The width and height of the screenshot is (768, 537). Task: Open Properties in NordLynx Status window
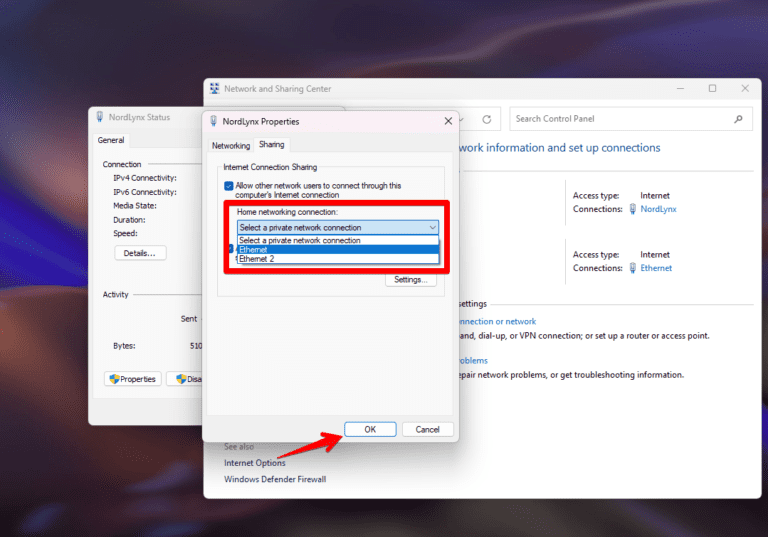(x=133, y=379)
